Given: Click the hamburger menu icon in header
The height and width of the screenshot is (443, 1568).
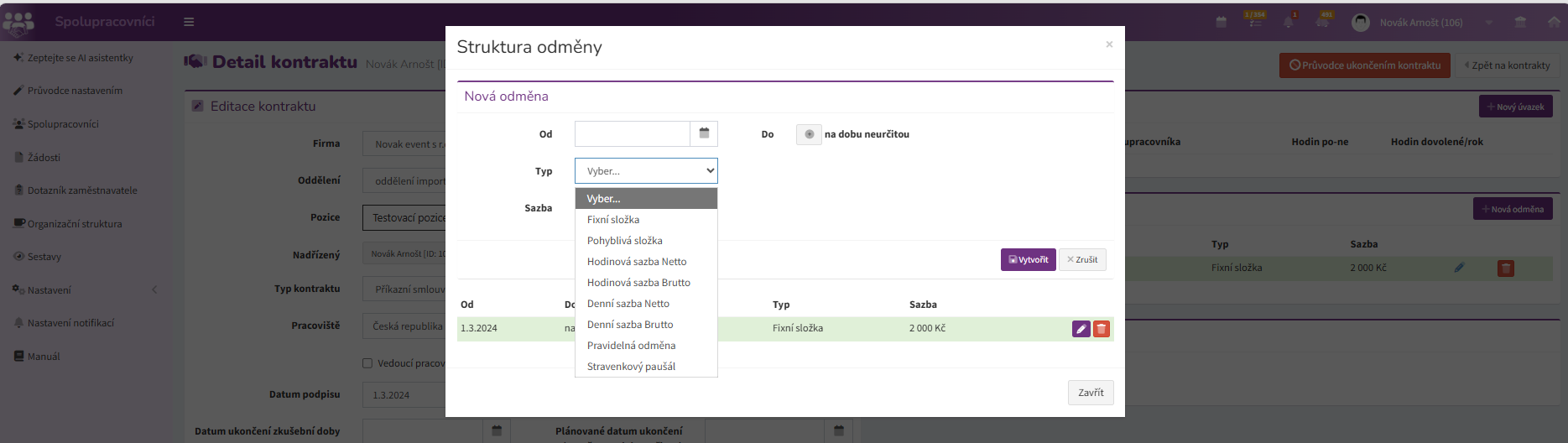Looking at the screenshot, I should pos(189,22).
